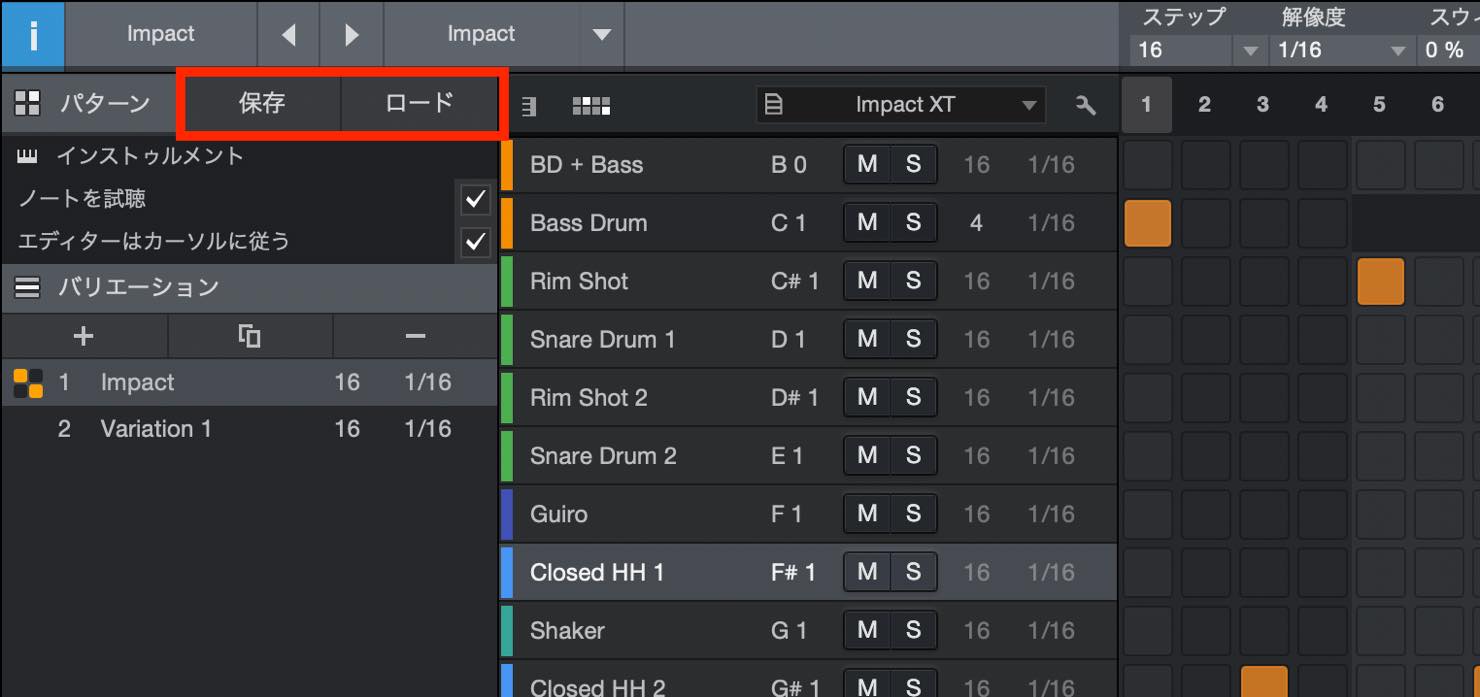Viewport: 1480px width, 697px height.
Task: Solo the Bass Drum lane
Action: (x=913, y=223)
